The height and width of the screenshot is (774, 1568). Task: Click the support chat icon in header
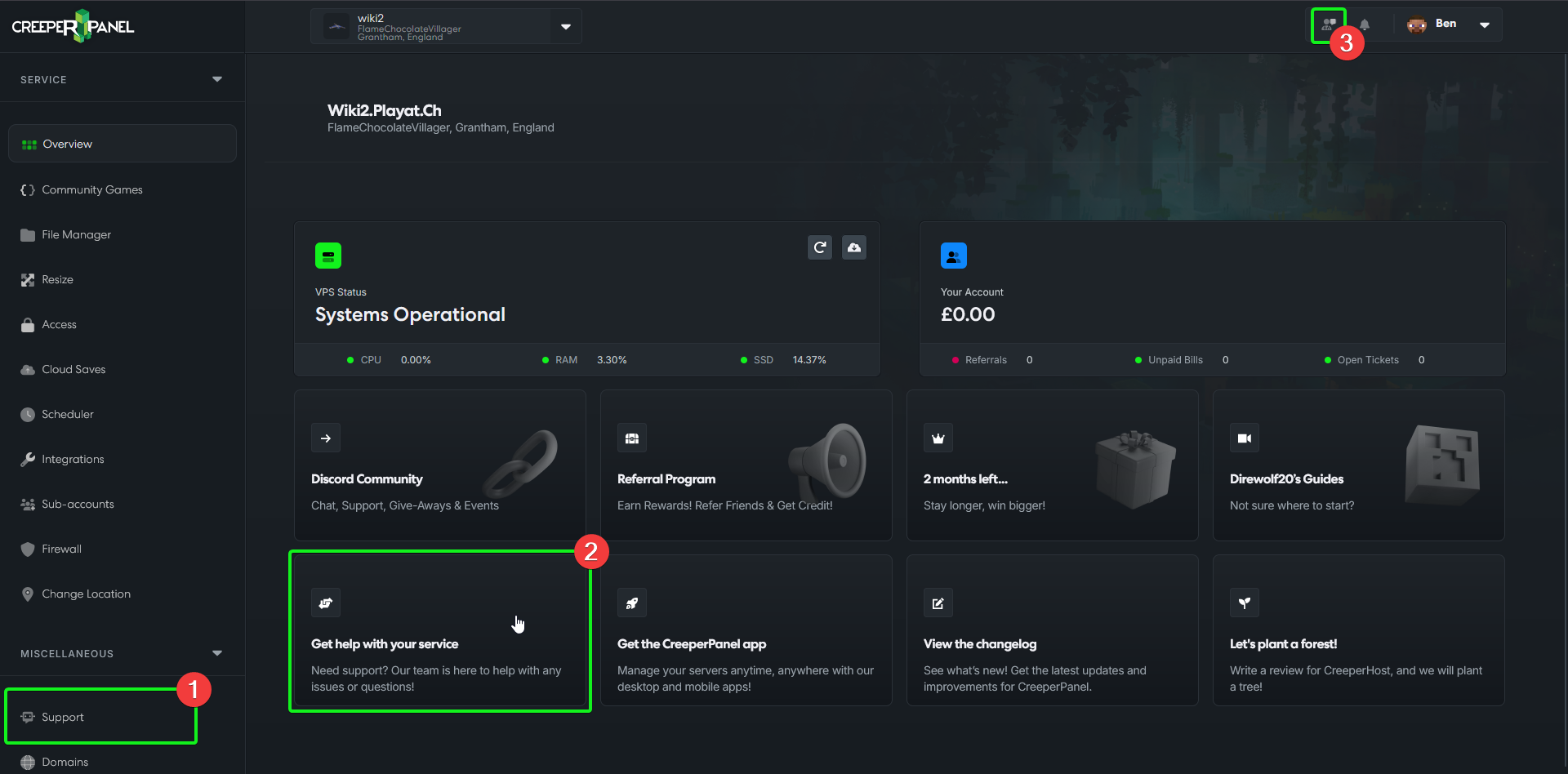[1328, 24]
